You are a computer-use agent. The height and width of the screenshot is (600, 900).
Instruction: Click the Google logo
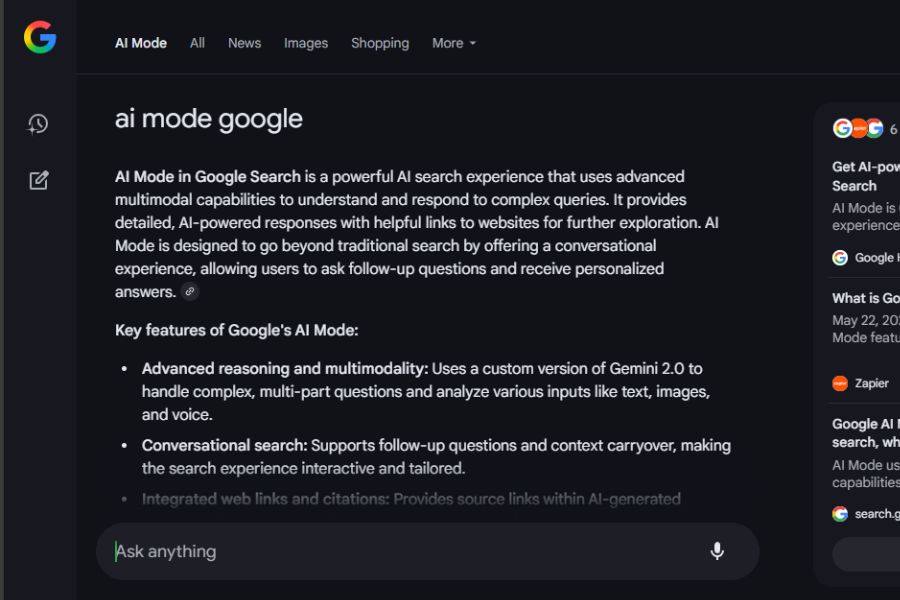(x=40, y=38)
